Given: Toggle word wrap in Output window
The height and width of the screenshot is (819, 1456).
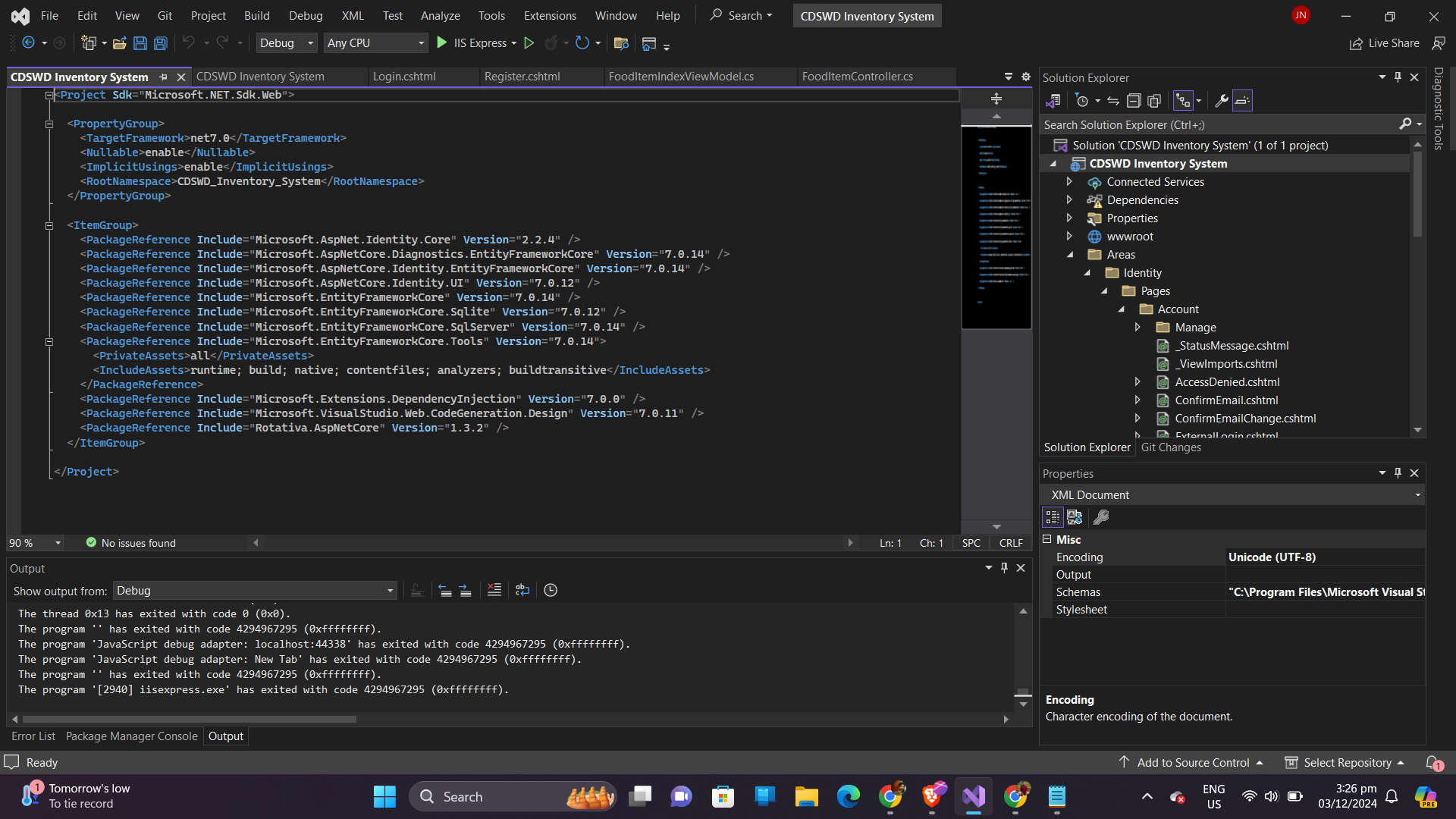Looking at the screenshot, I should [x=522, y=590].
